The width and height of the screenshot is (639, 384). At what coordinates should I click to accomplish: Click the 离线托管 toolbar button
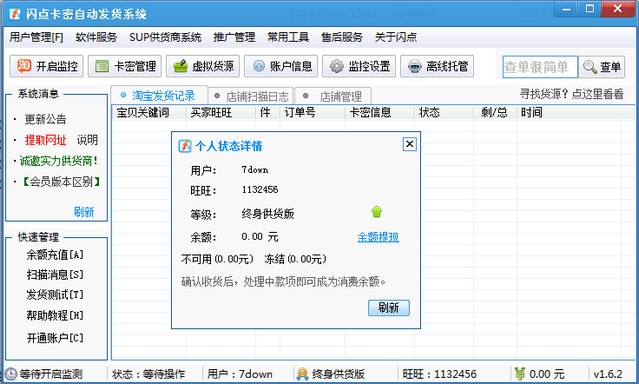tap(437, 66)
